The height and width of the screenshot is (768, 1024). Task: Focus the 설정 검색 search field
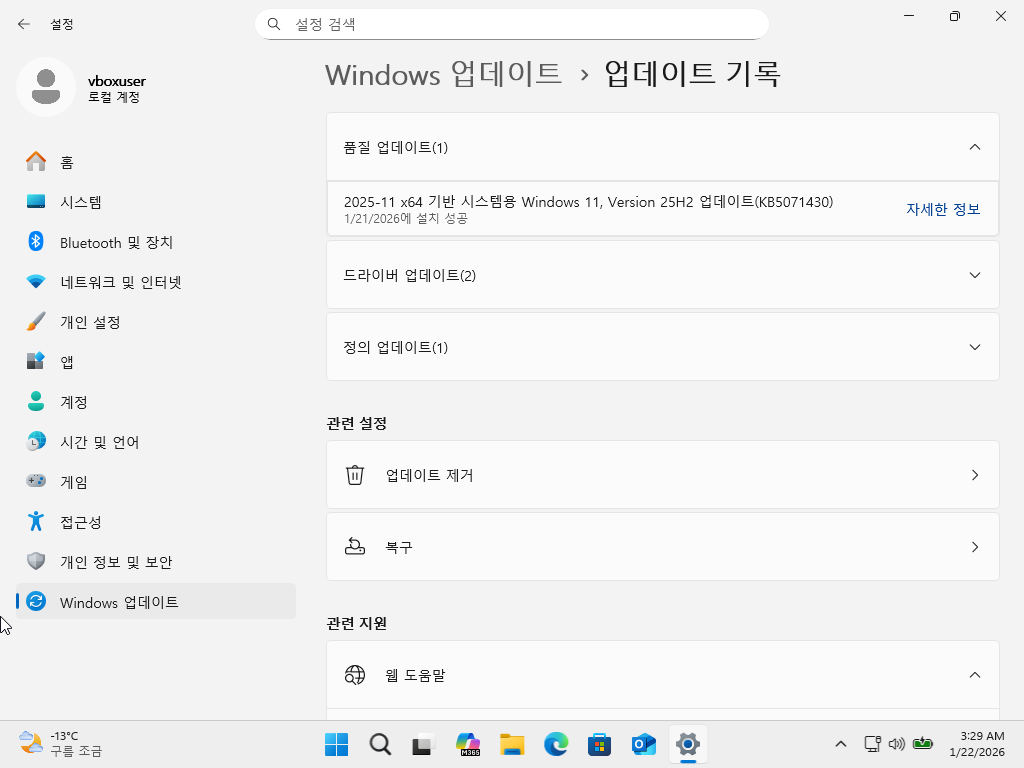511,24
